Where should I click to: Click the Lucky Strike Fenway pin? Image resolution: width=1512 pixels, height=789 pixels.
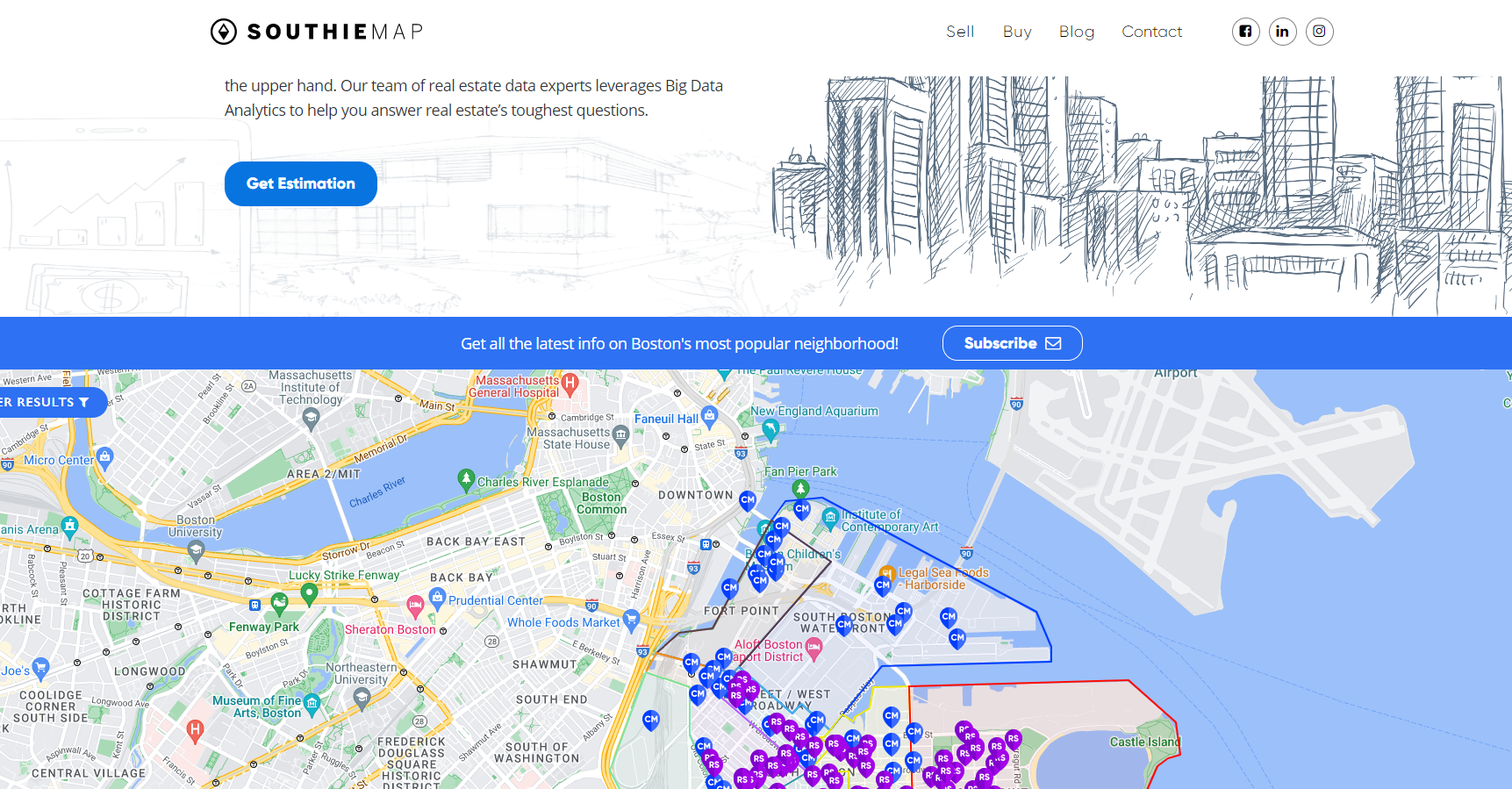tap(309, 594)
